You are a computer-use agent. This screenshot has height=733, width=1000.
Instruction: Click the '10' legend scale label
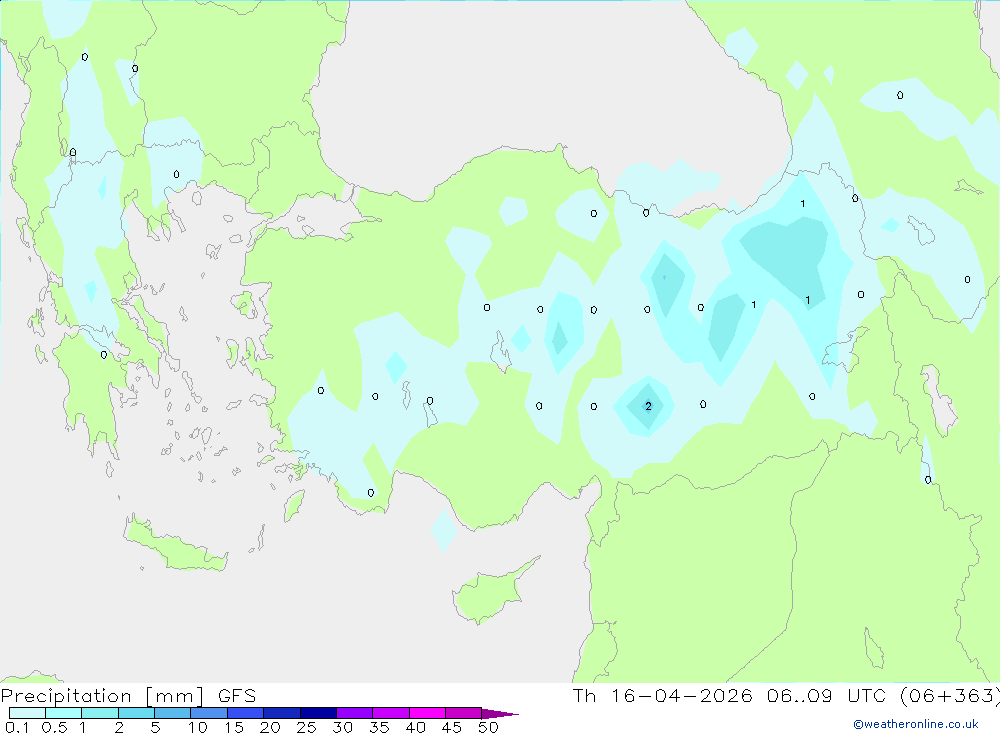[198, 727]
